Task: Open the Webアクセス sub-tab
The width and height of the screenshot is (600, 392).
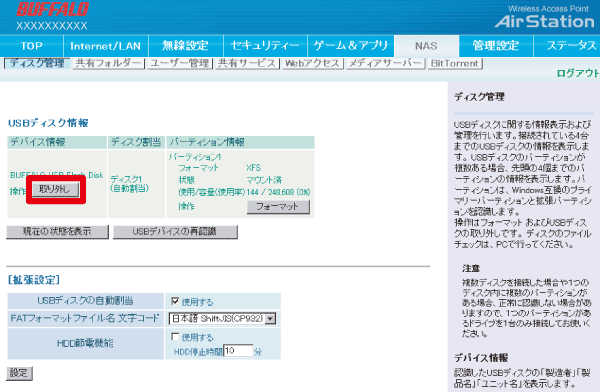Action: coord(312,64)
